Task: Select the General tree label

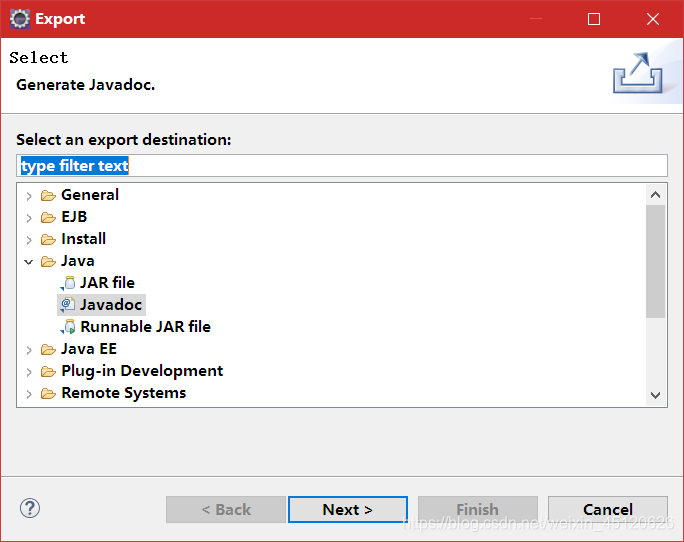Action: pos(90,195)
